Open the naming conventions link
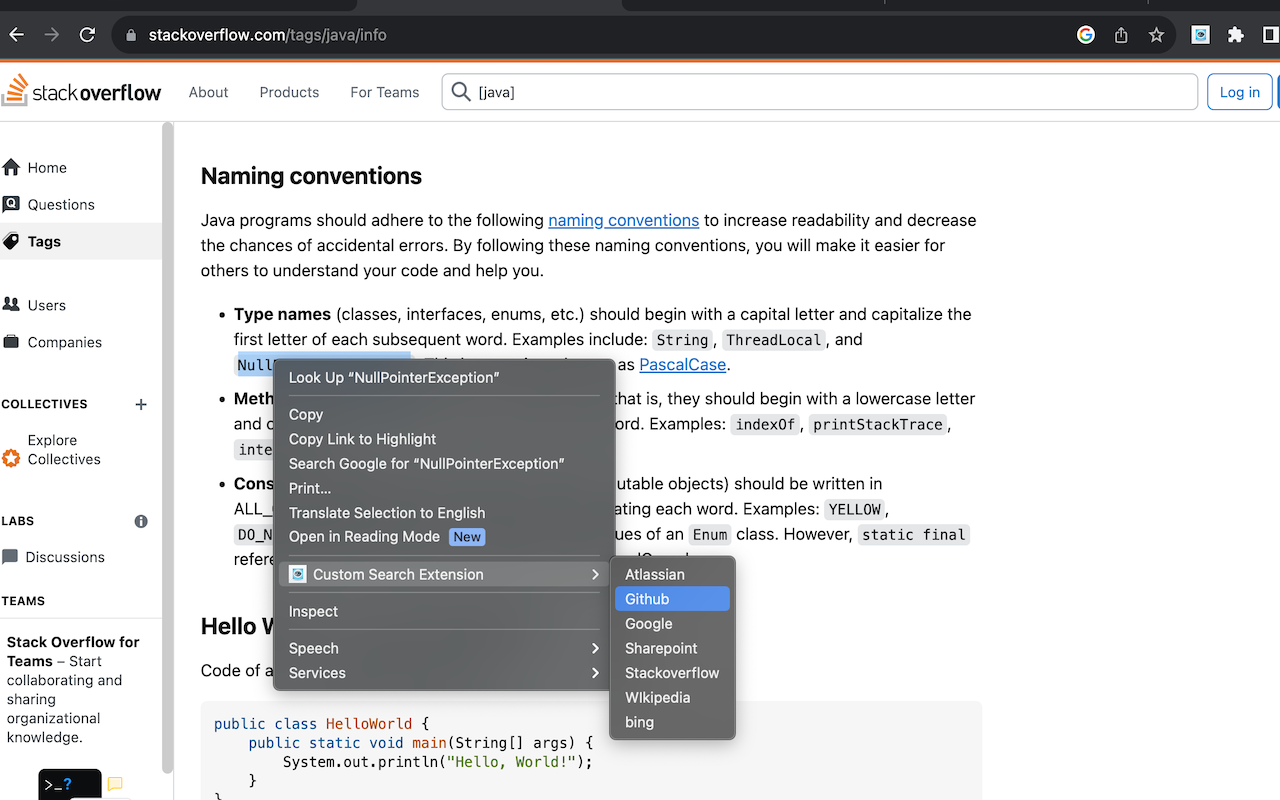Image resolution: width=1280 pixels, height=800 pixels. 623,220
